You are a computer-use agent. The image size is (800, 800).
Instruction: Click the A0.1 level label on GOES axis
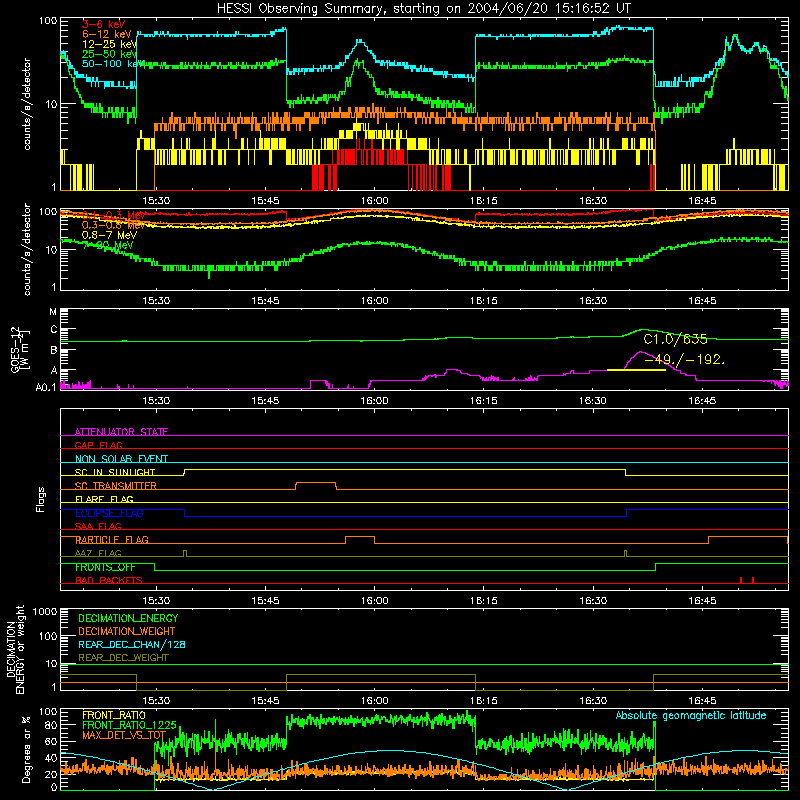46,388
